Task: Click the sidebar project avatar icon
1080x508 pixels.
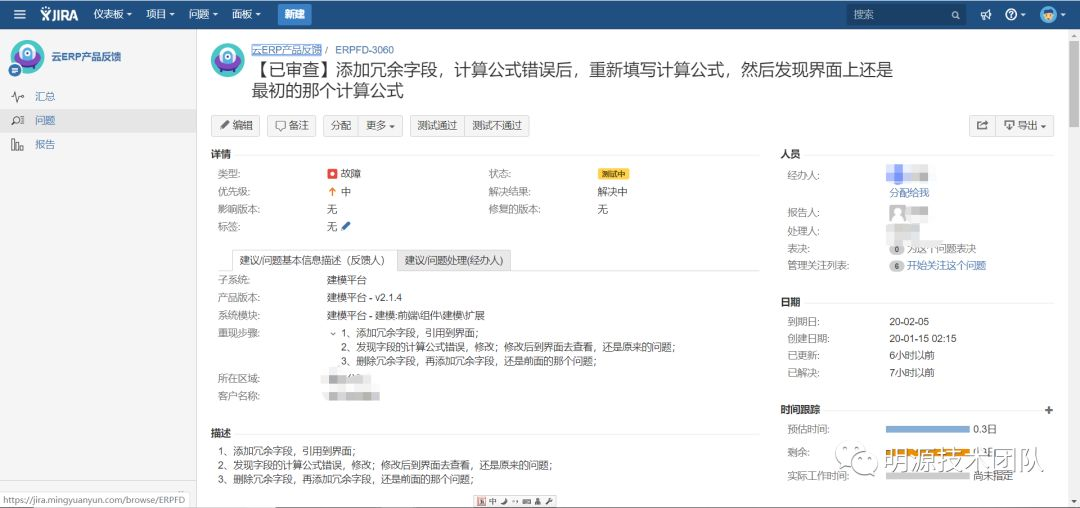Action: tap(27, 56)
